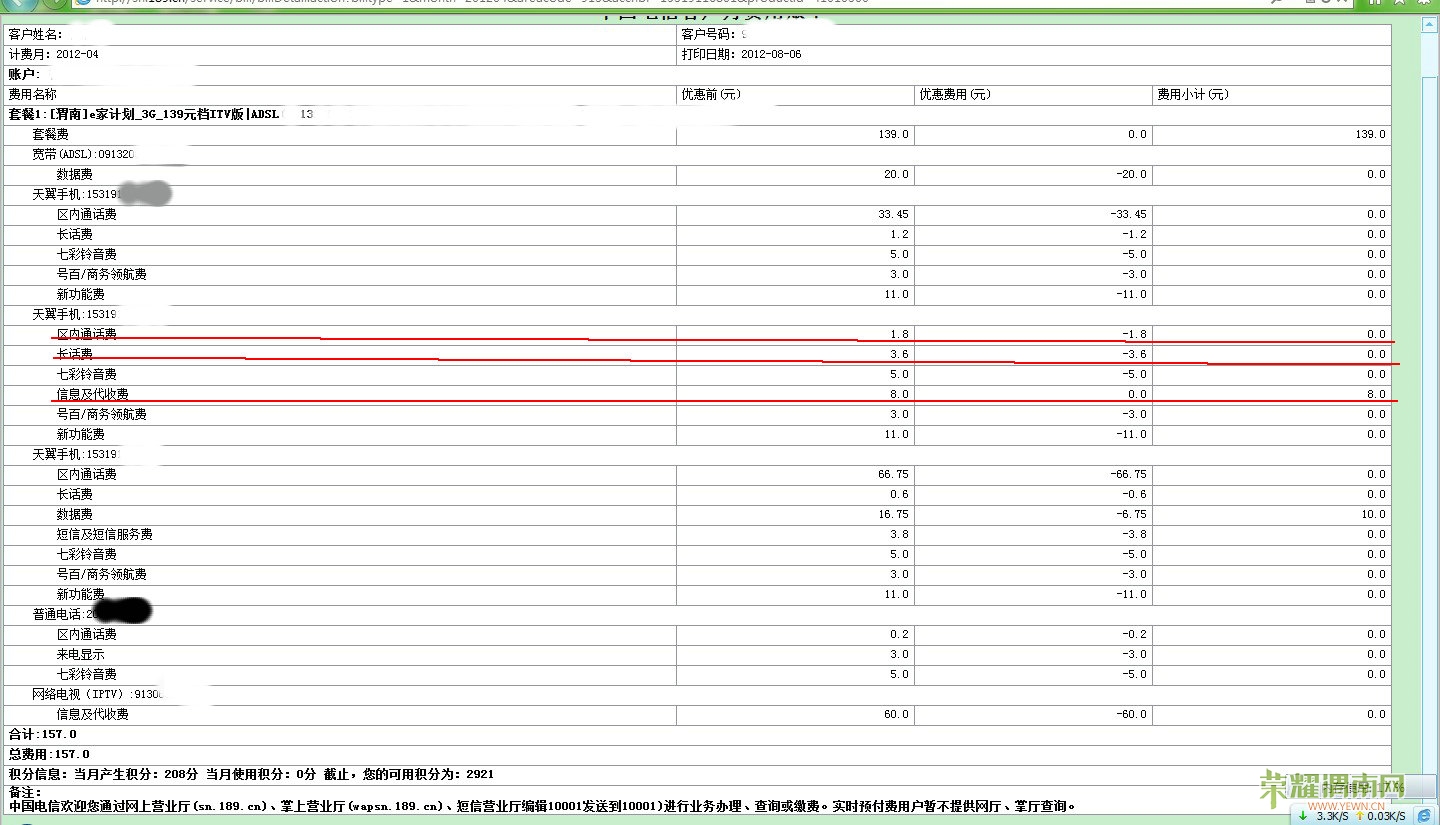Click the 网络电视(IPTV) section row
Viewport: 1440px width, 825px height.
point(97,694)
